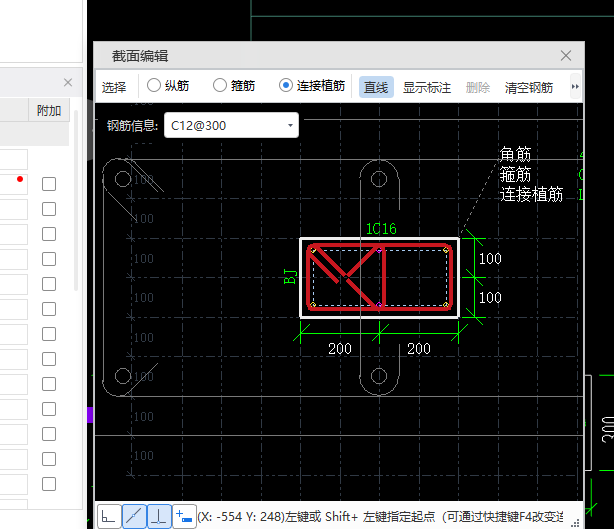Click the 钢筋信息 label
The width and height of the screenshot is (614, 529).
132,126
